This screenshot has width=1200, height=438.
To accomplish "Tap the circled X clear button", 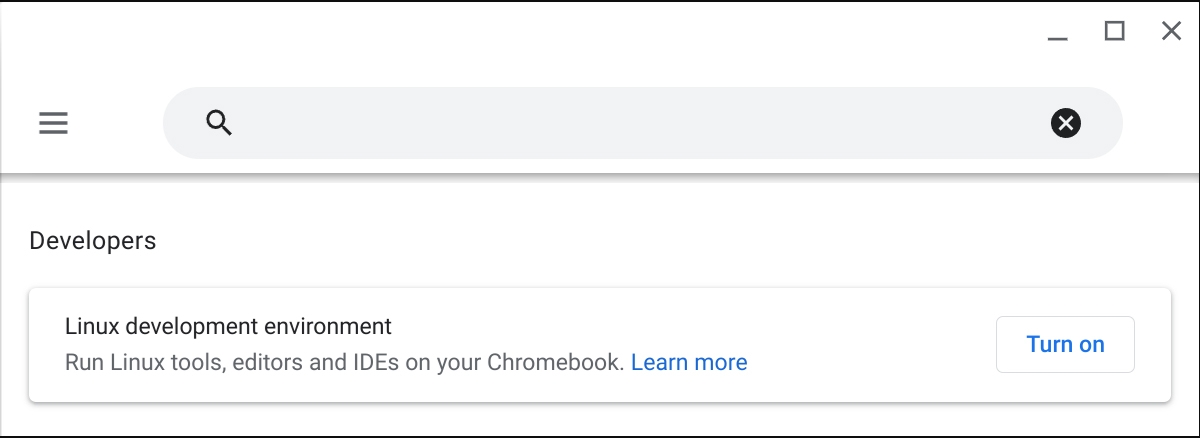I will pos(1066,123).
